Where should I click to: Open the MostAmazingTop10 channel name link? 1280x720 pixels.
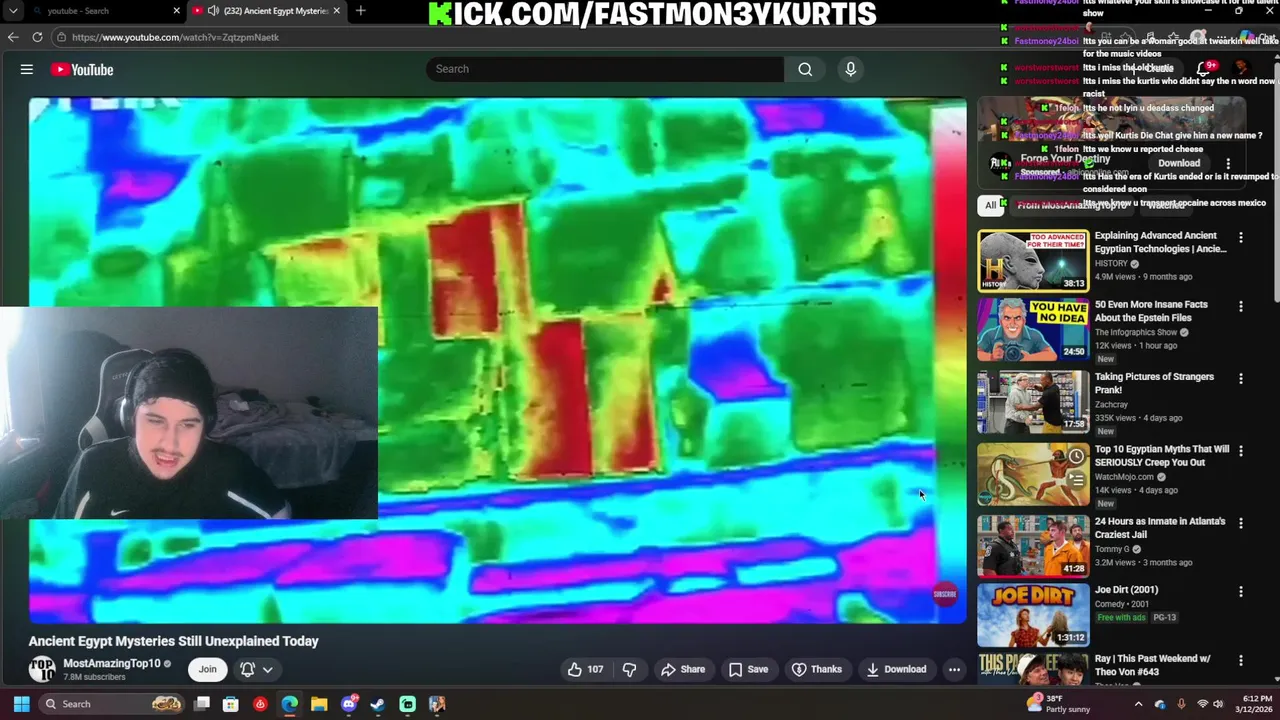coord(111,663)
